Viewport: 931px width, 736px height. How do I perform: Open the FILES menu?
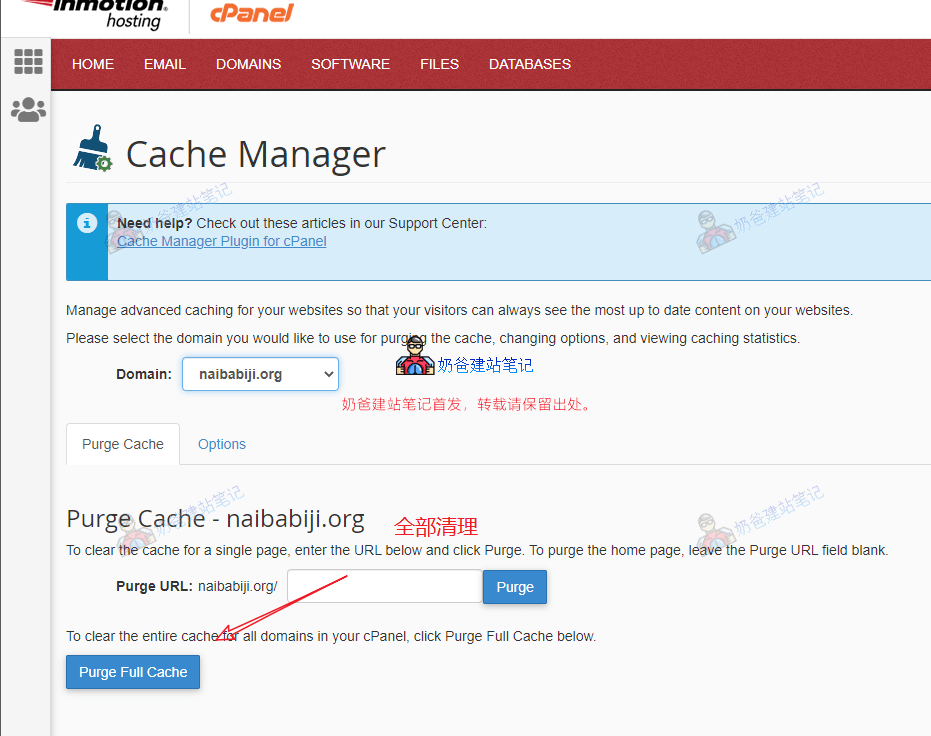[439, 64]
